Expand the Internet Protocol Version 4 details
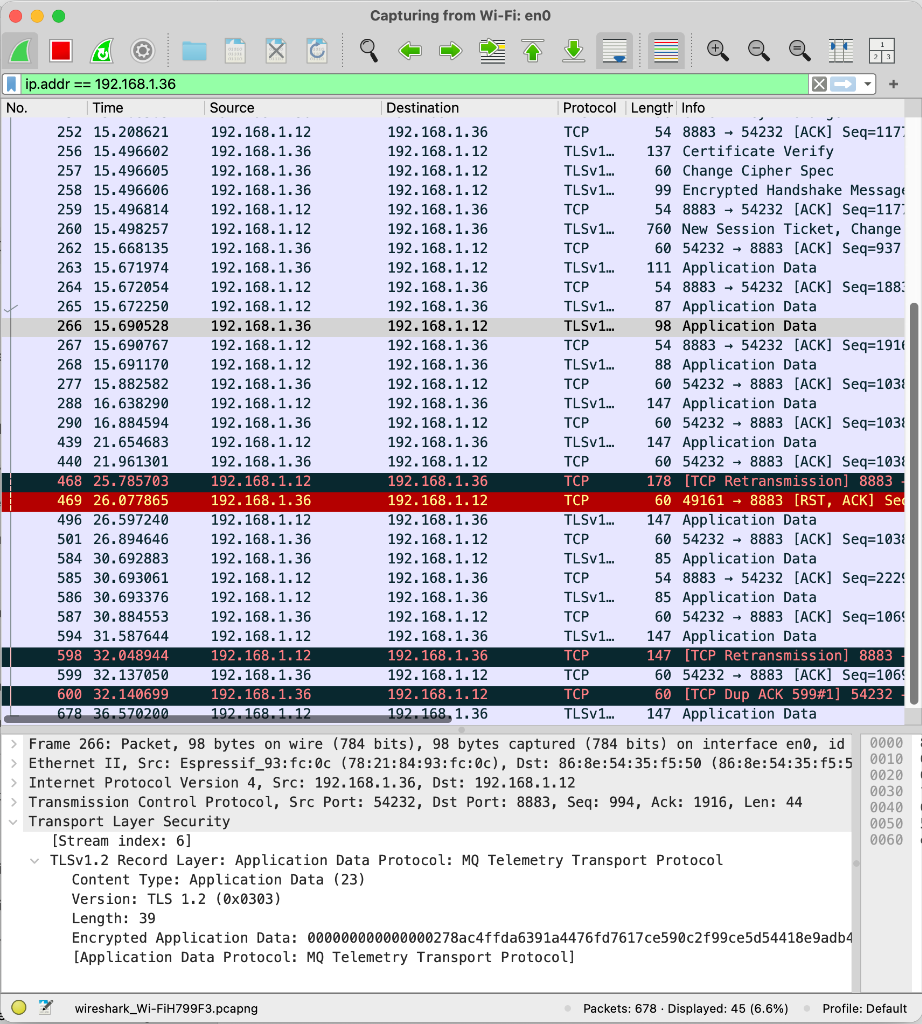Screen dimensions: 922x1024 pos(12,783)
